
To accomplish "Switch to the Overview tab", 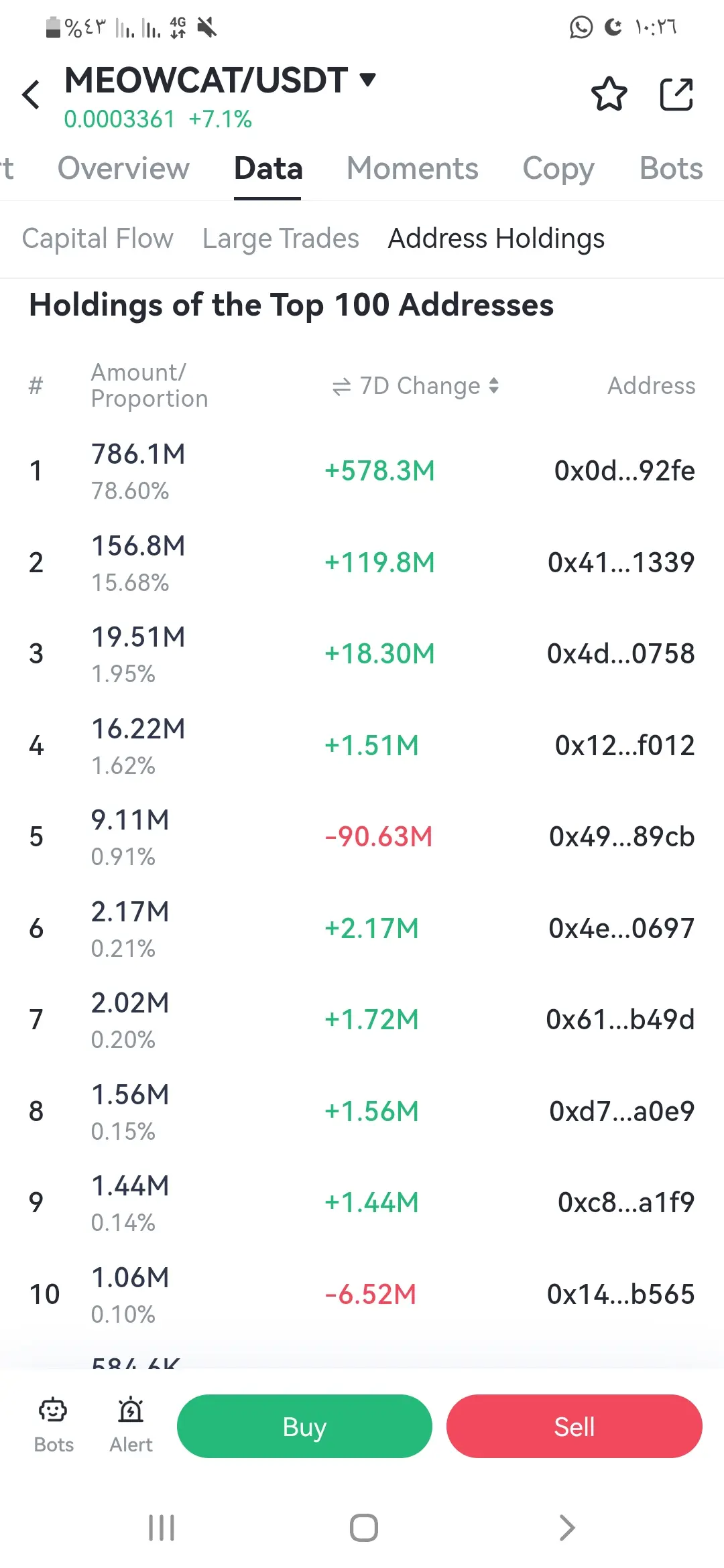I will click(x=123, y=168).
